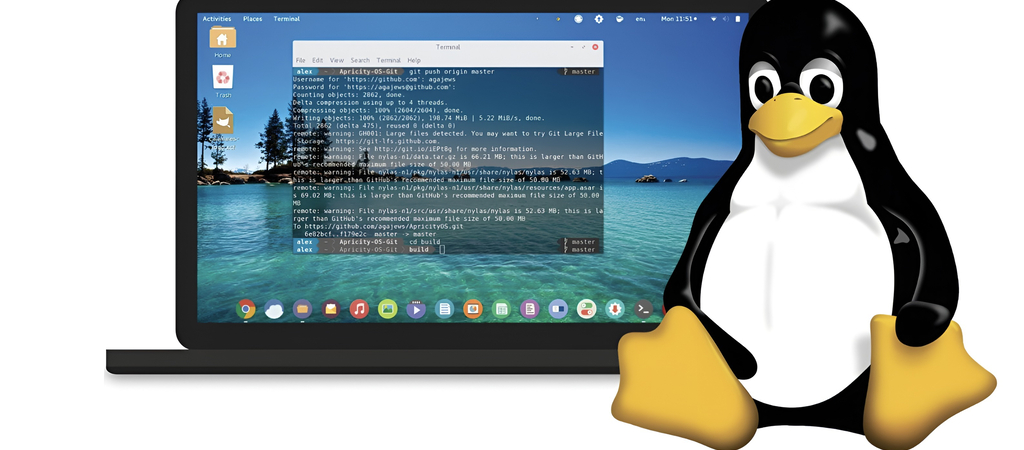This screenshot has width=1024, height=450.
Task: Open the Edit menu in Terminal
Action: pos(317,60)
